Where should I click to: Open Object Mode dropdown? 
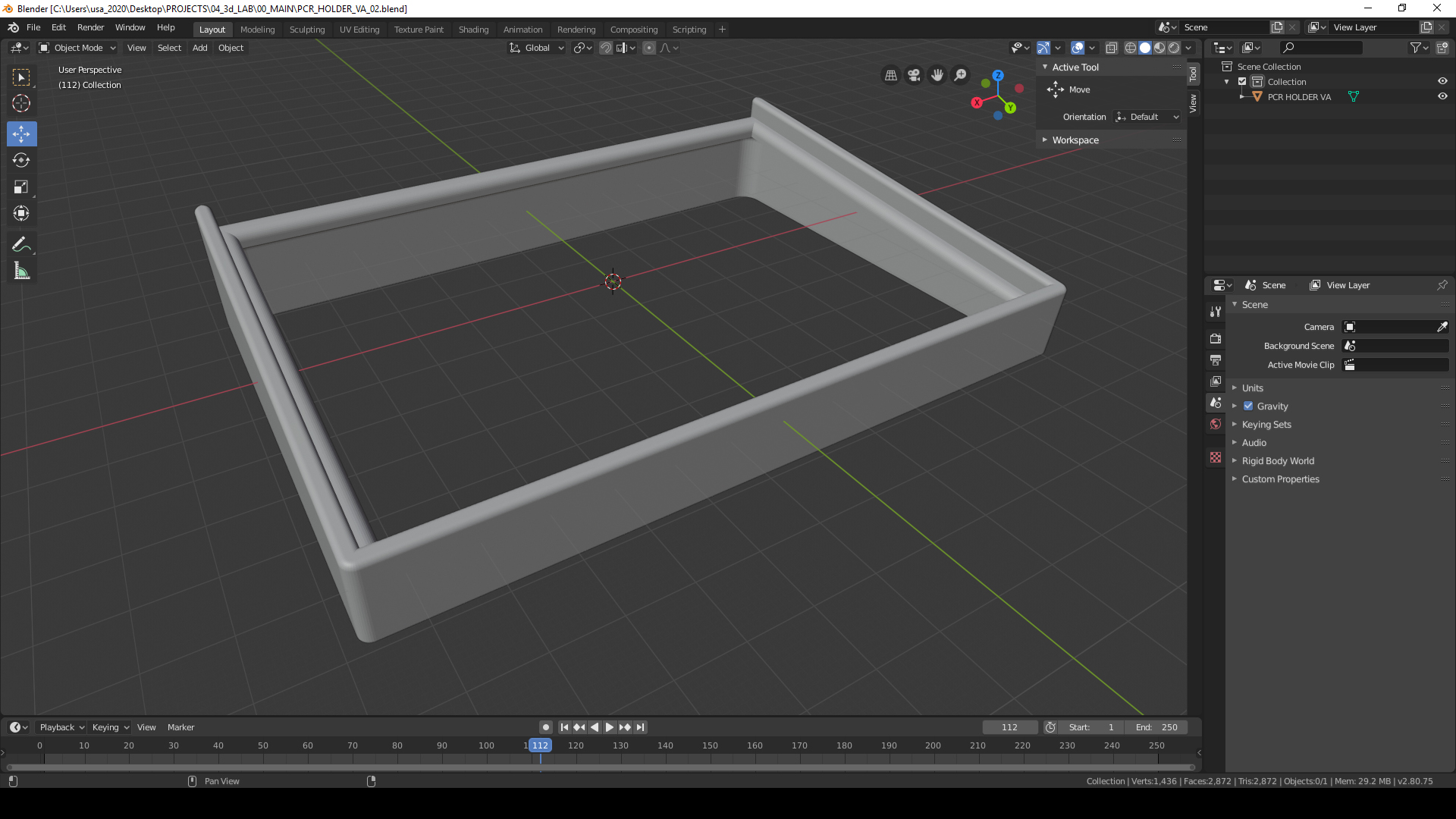point(77,48)
